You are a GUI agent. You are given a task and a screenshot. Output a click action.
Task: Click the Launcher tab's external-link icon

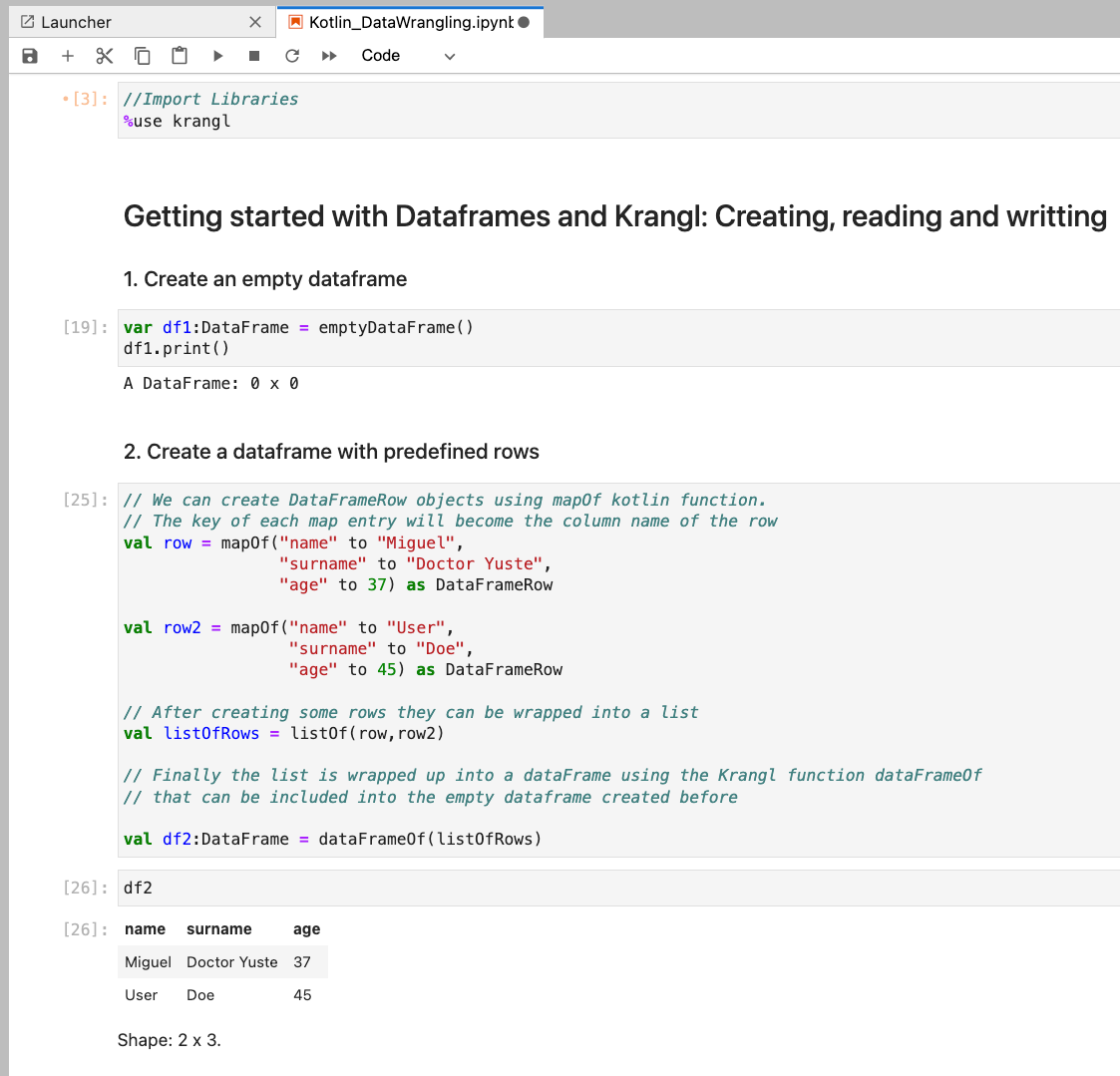point(27,22)
